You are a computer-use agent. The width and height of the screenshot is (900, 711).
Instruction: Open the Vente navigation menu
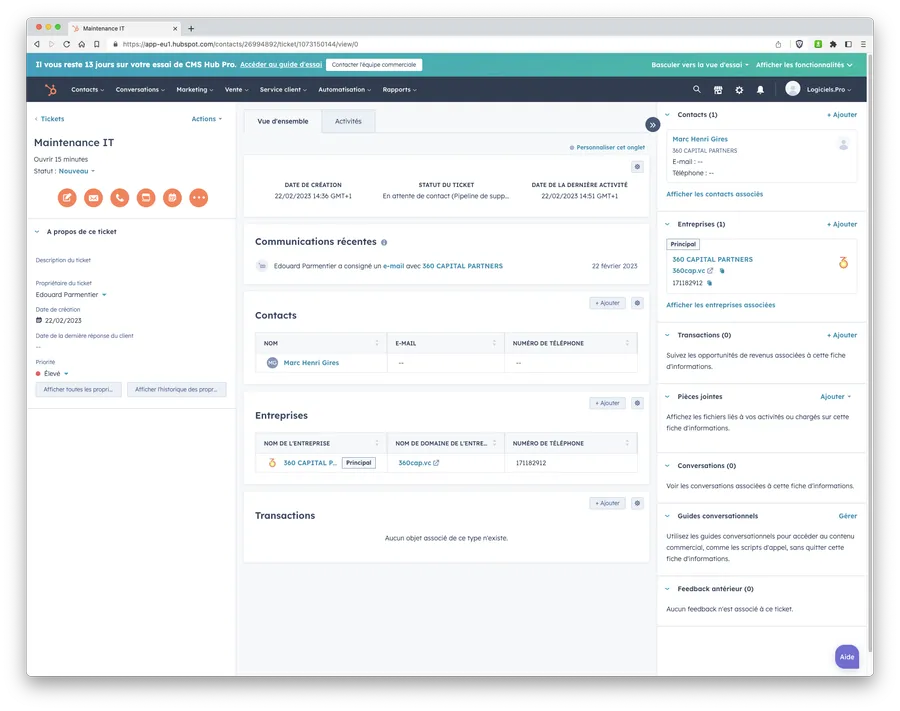236,90
